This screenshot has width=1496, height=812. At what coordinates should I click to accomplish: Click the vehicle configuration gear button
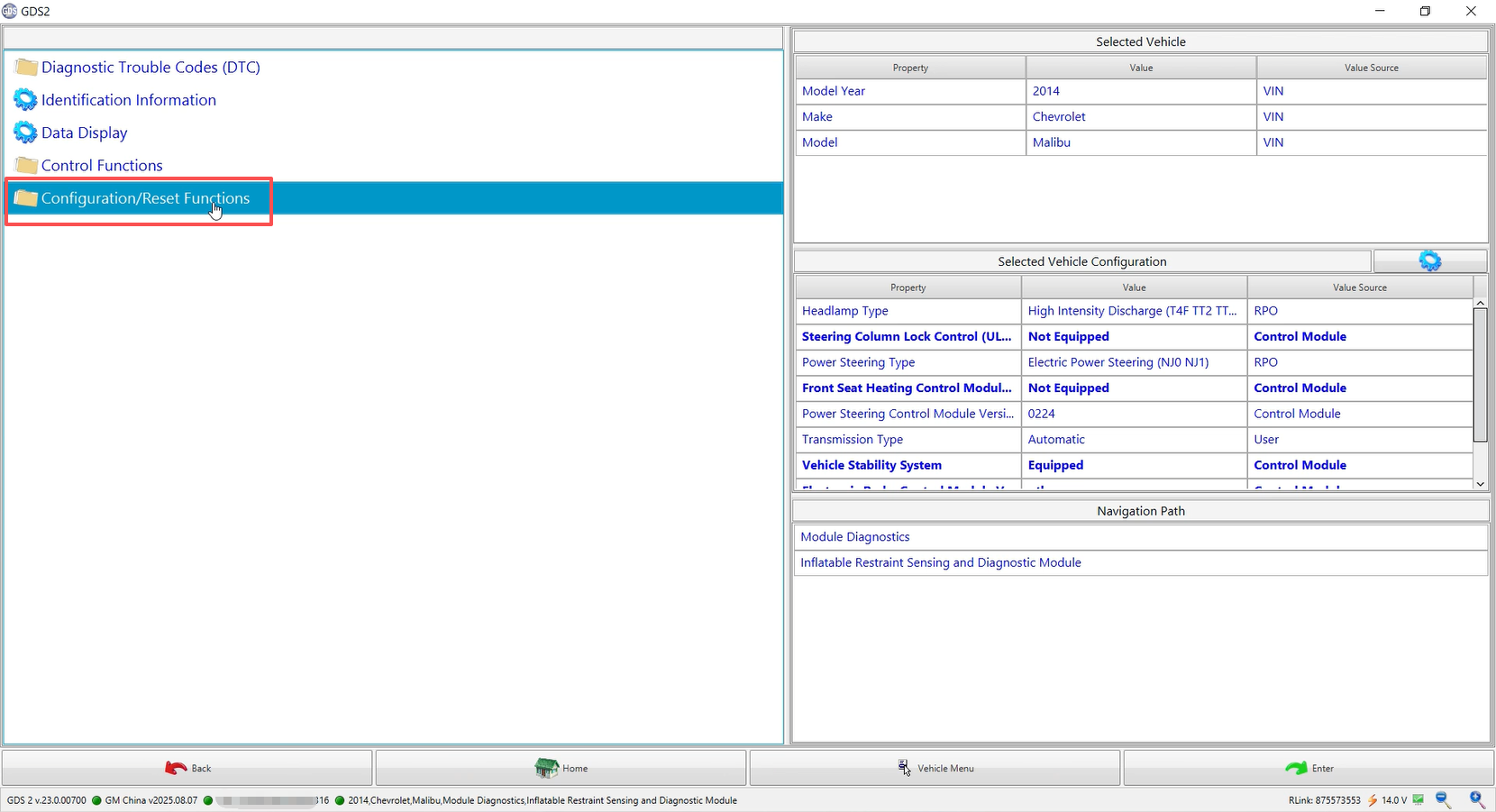(1429, 261)
